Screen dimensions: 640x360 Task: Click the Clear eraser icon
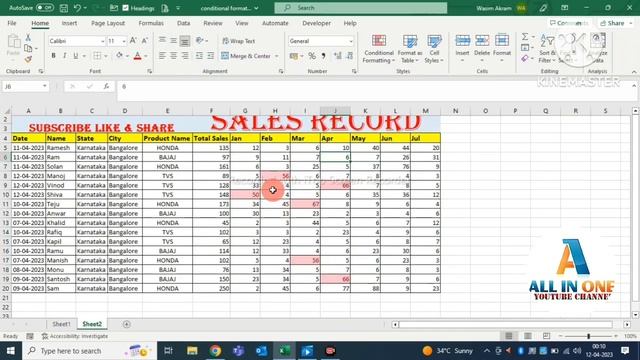click(525, 59)
